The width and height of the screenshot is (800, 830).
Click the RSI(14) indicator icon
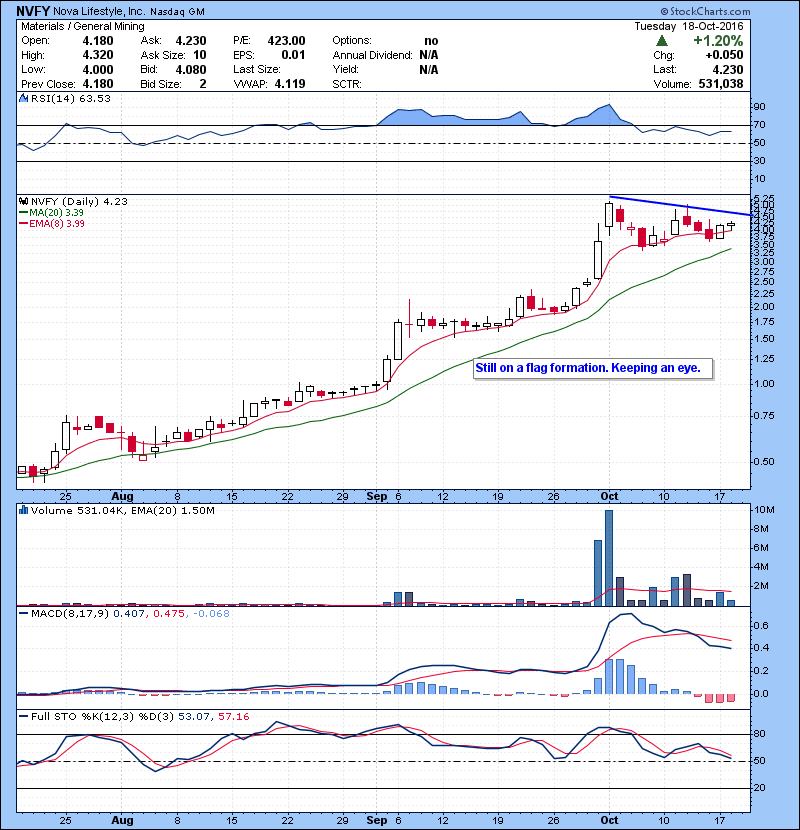click(x=23, y=98)
